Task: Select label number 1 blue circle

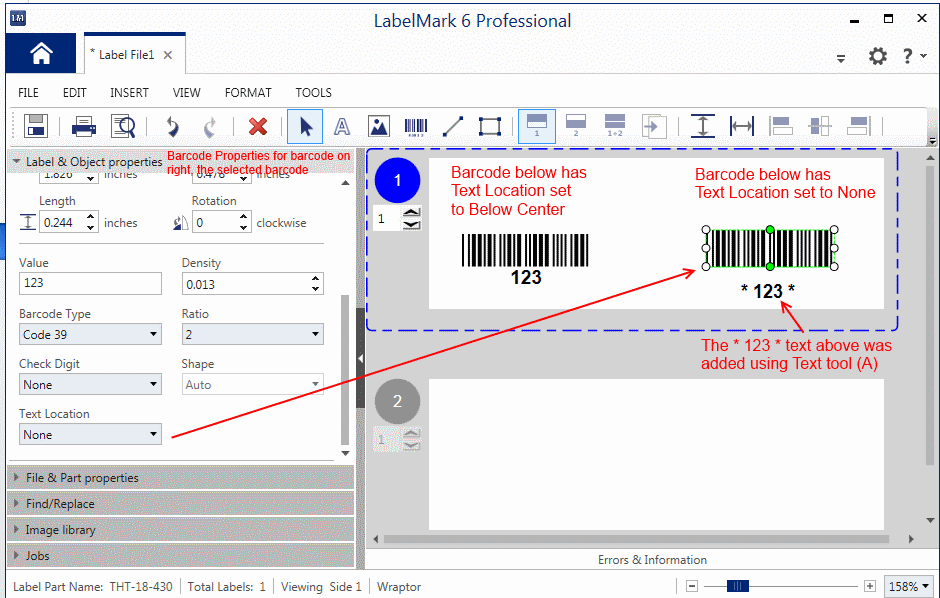Action: (x=397, y=180)
